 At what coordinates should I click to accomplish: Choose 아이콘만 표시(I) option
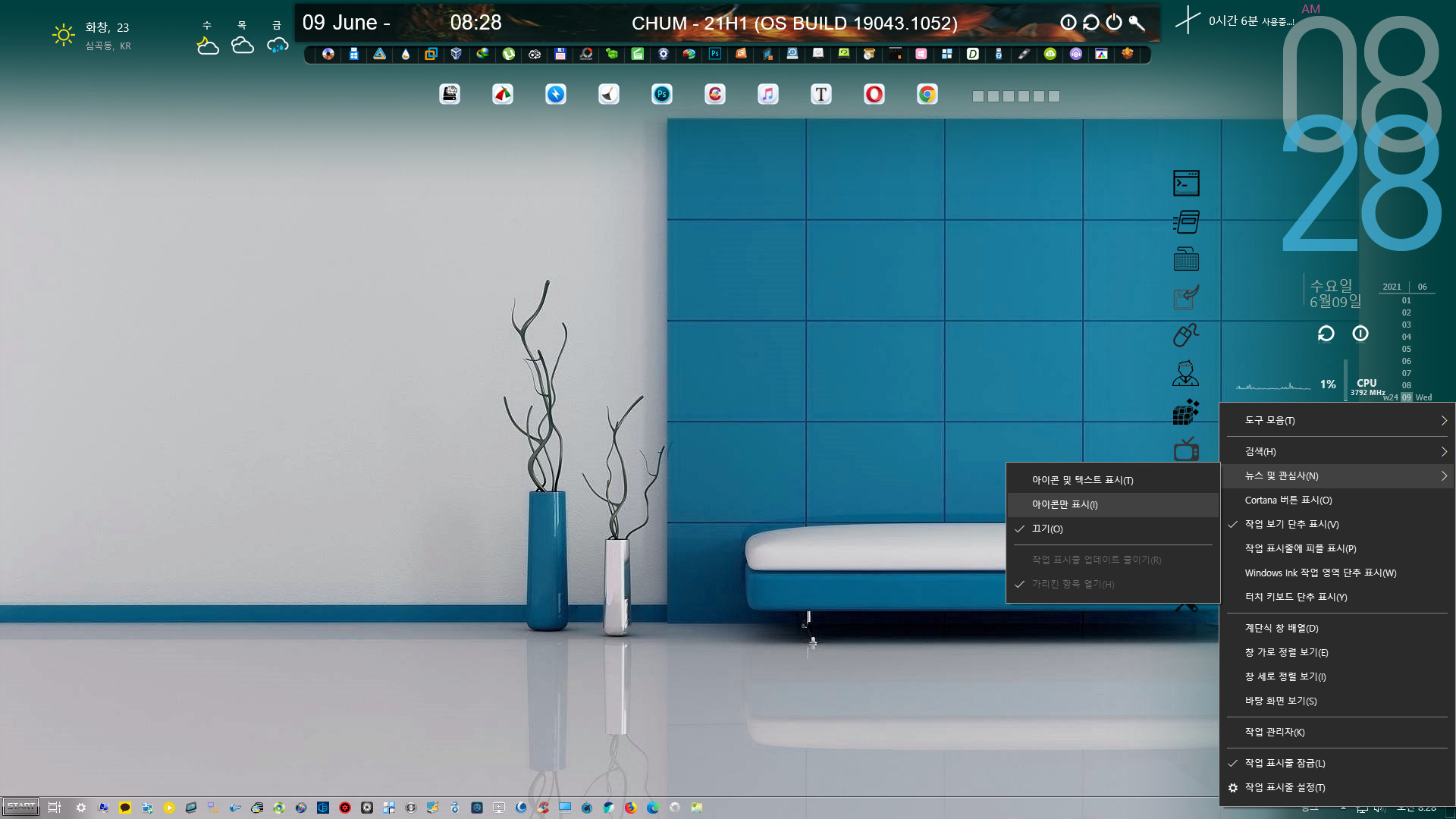[x=1112, y=504]
